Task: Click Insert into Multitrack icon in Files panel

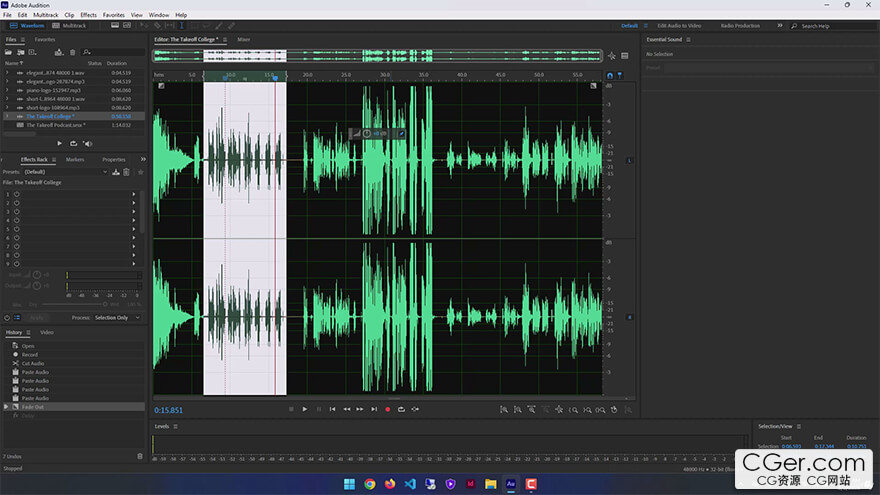Action: pos(59,52)
